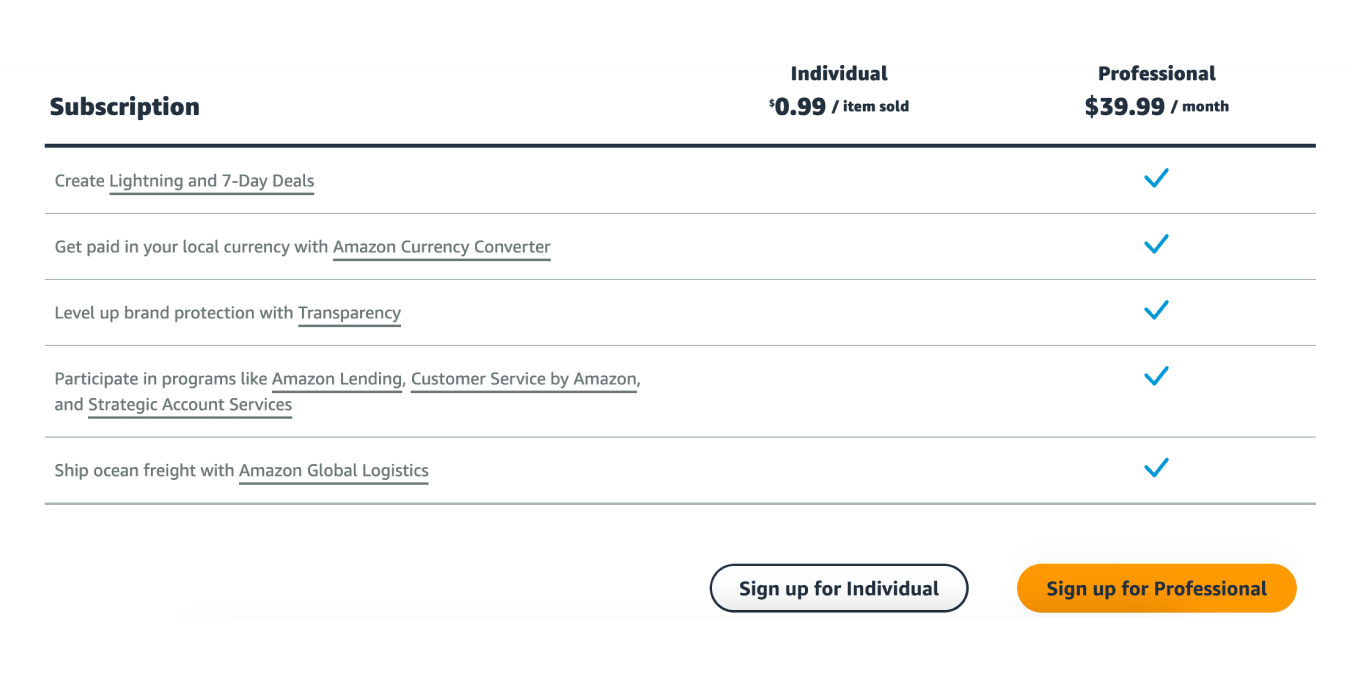Select the Individual plan column header
The height and width of the screenshot is (679, 1360).
tap(839, 74)
